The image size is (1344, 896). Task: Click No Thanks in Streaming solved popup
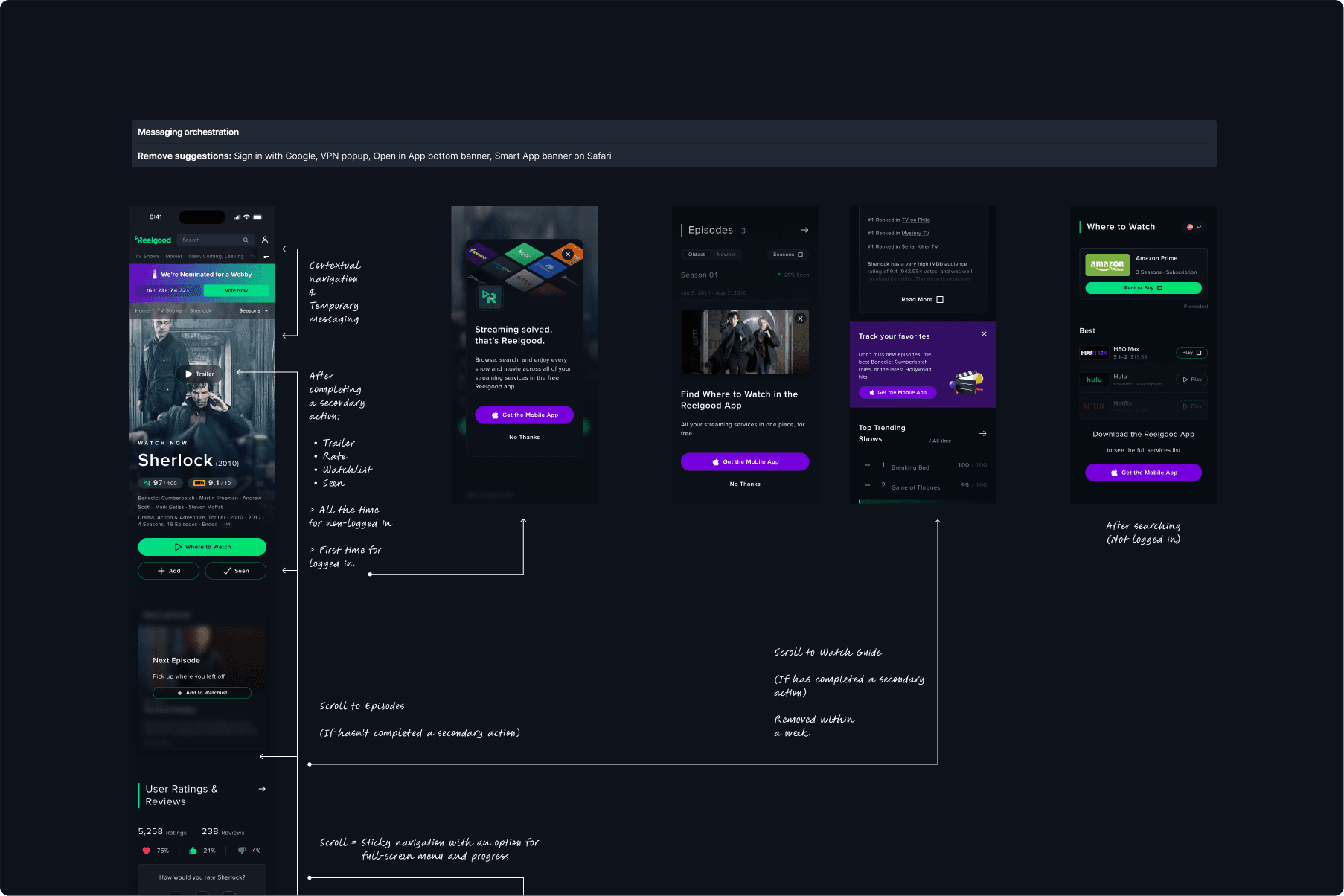coord(525,438)
